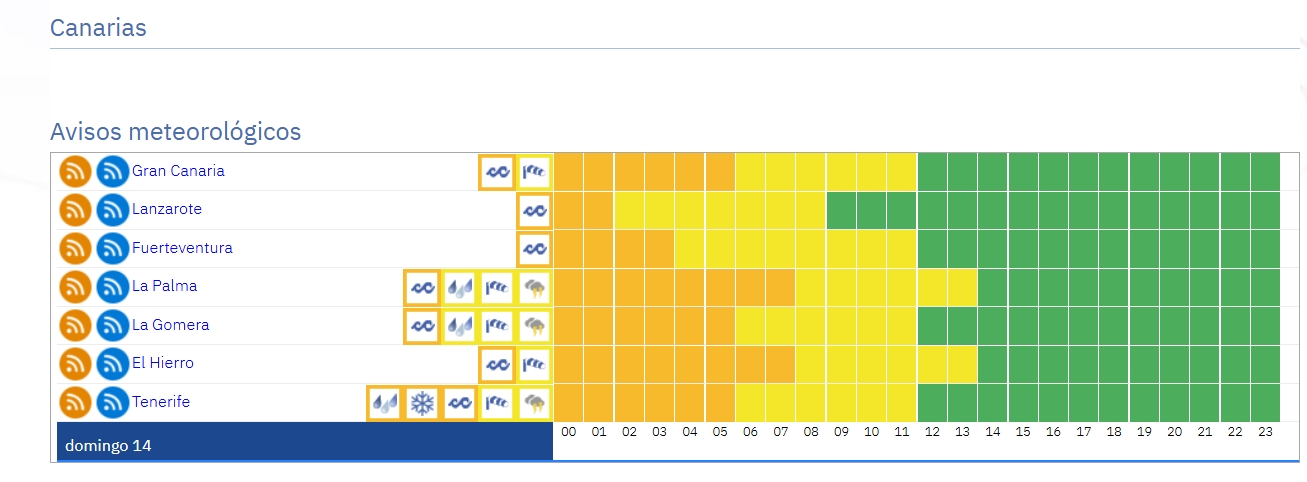Click the snow warning icon for Tenerife
Viewport: 1307px width, 482px height.
423,403
